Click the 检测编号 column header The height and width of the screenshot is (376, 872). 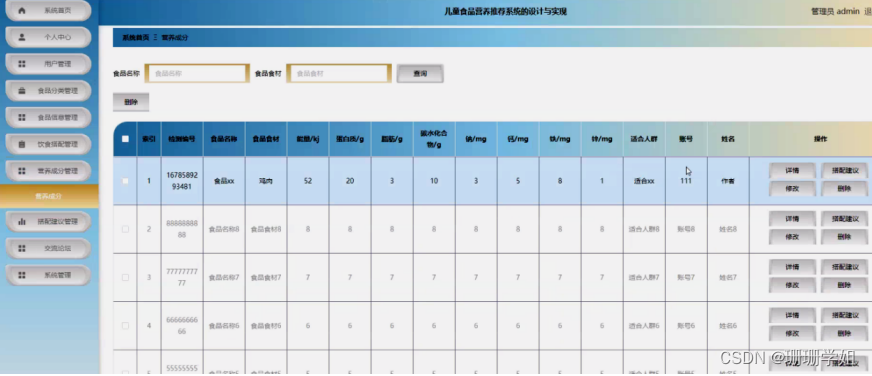182,139
